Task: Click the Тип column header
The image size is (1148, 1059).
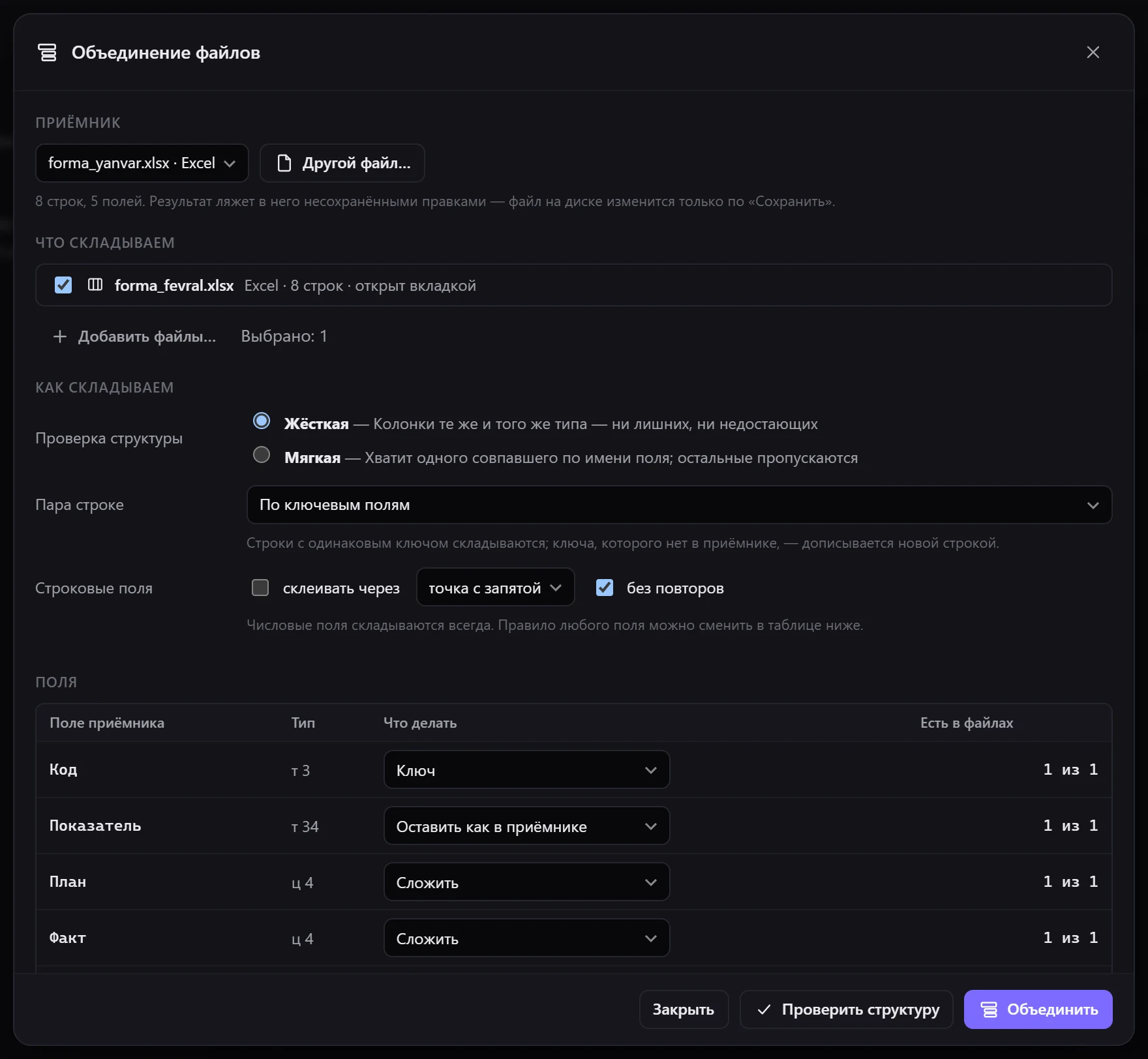Action: coord(303,723)
